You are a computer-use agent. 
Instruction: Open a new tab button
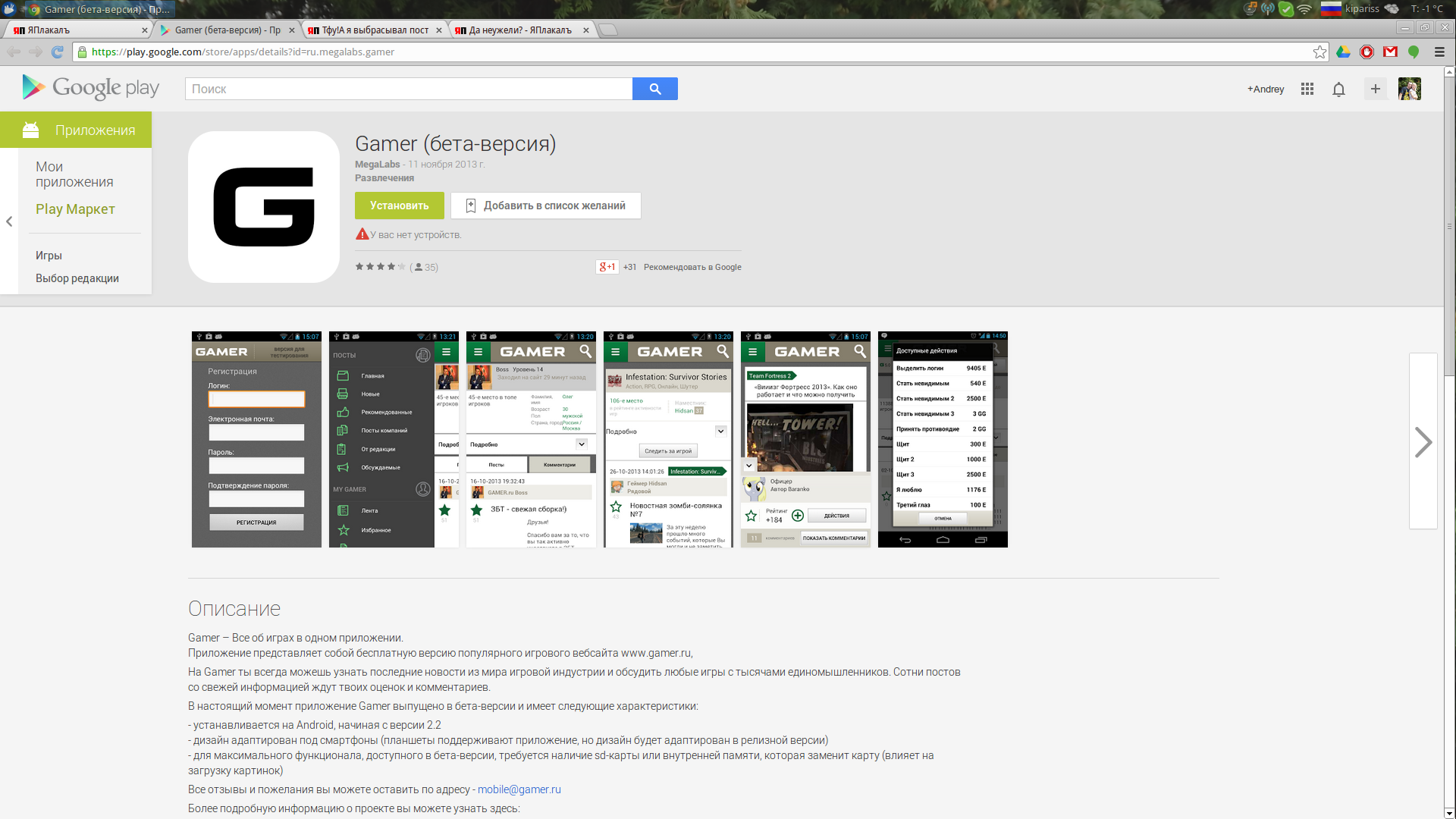coord(607,30)
